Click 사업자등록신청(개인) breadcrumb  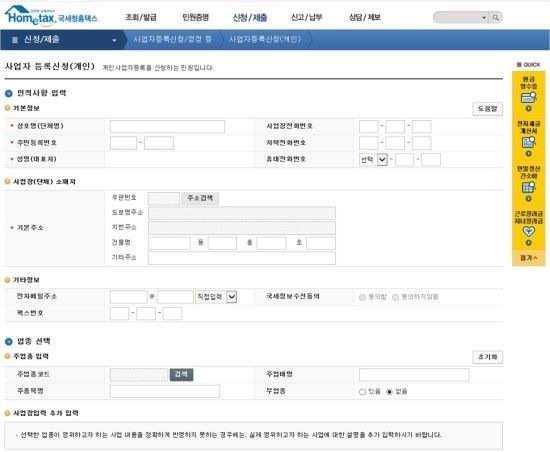coord(265,39)
